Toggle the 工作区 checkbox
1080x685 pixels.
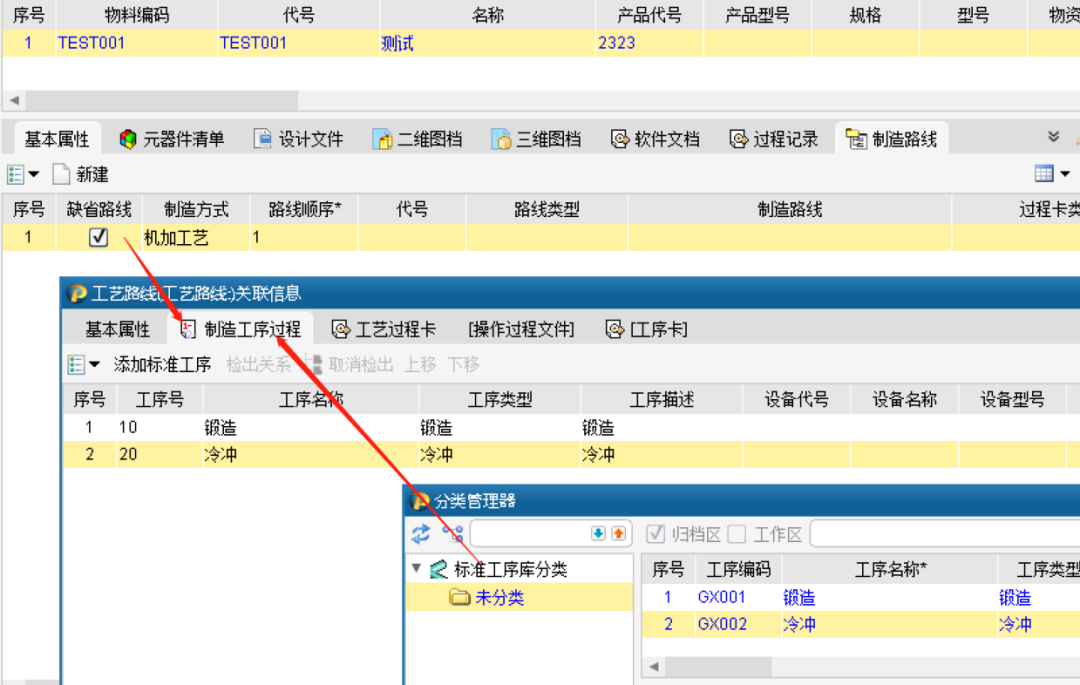[x=737, y=534]
